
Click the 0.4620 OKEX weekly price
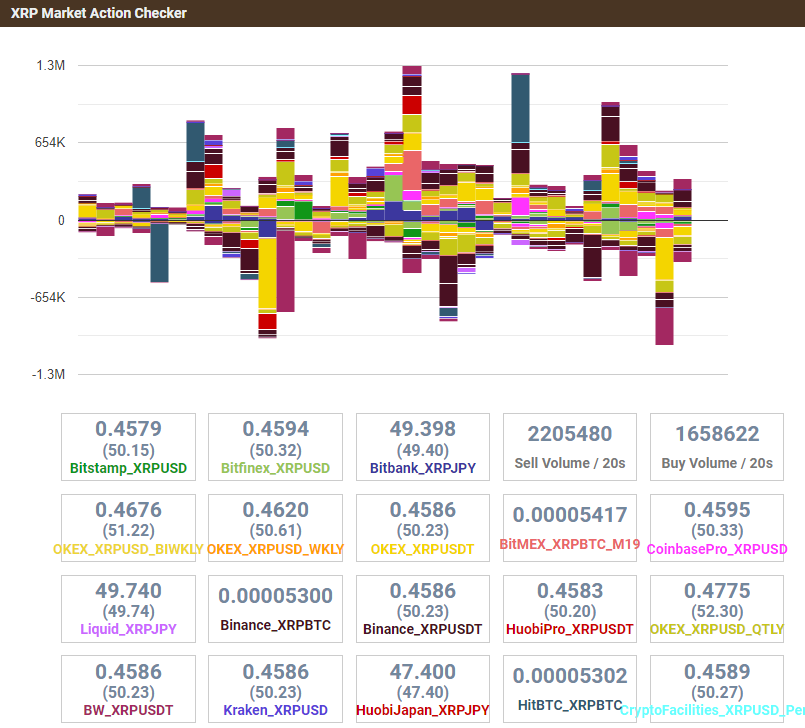coord(275,510)
